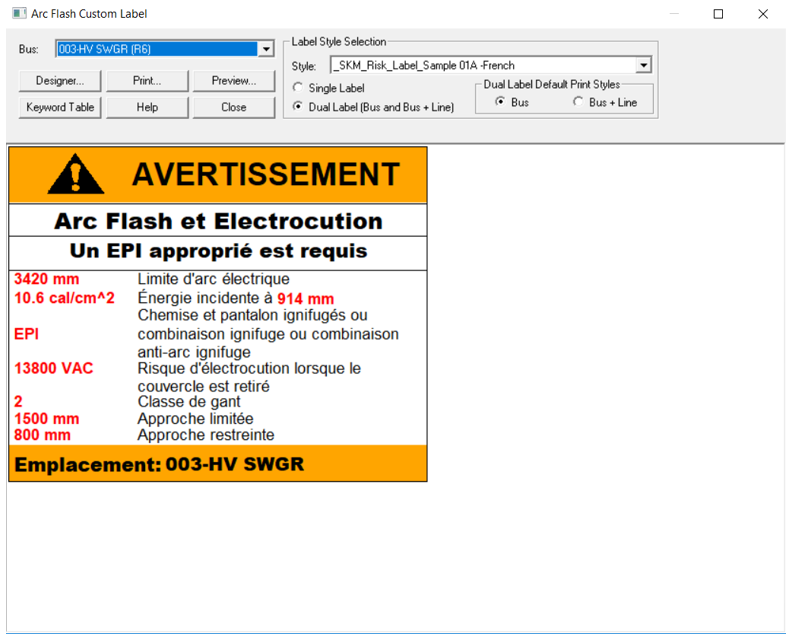Viewport: 796px width, 642px height.
Task: Open the label Style dropdown arrow
Action: pyautogui.click(x=643, y=66)
